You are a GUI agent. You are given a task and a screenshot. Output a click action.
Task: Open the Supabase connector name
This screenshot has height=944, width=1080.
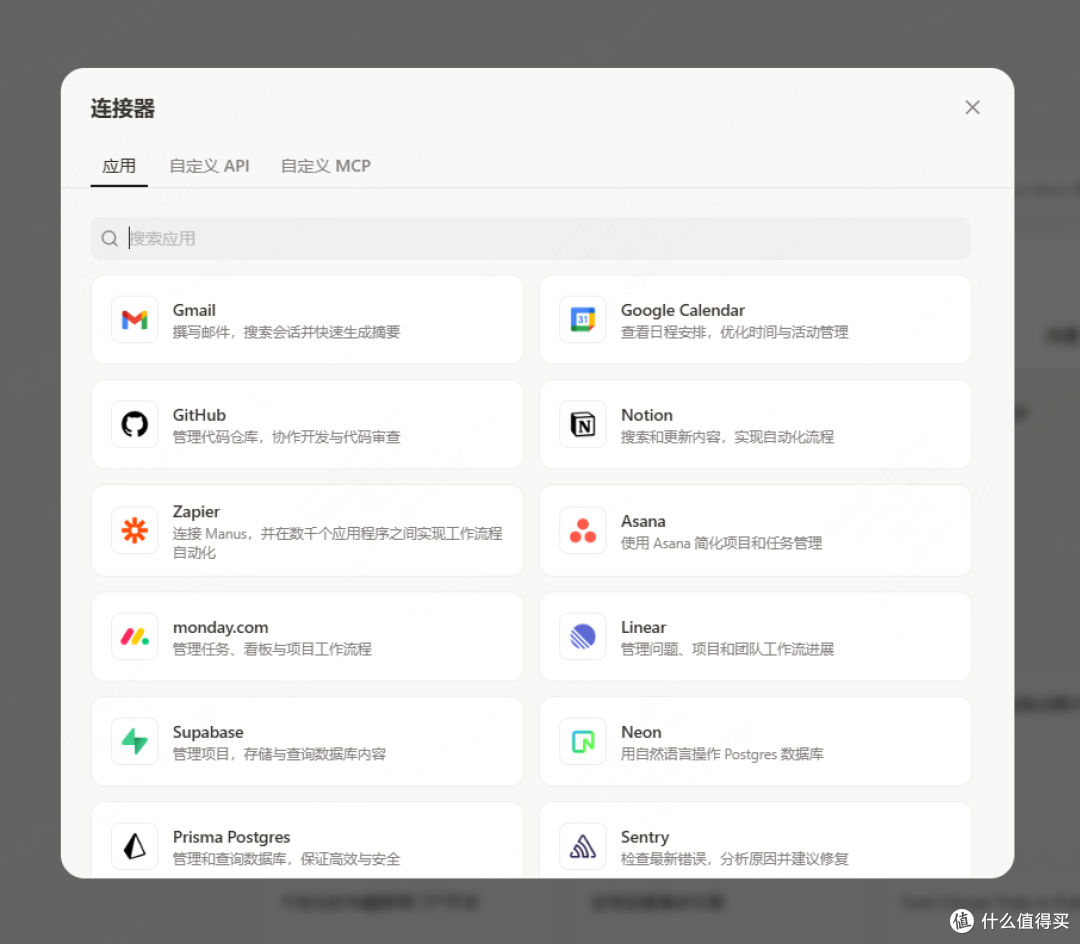click(x=208, y=732)
